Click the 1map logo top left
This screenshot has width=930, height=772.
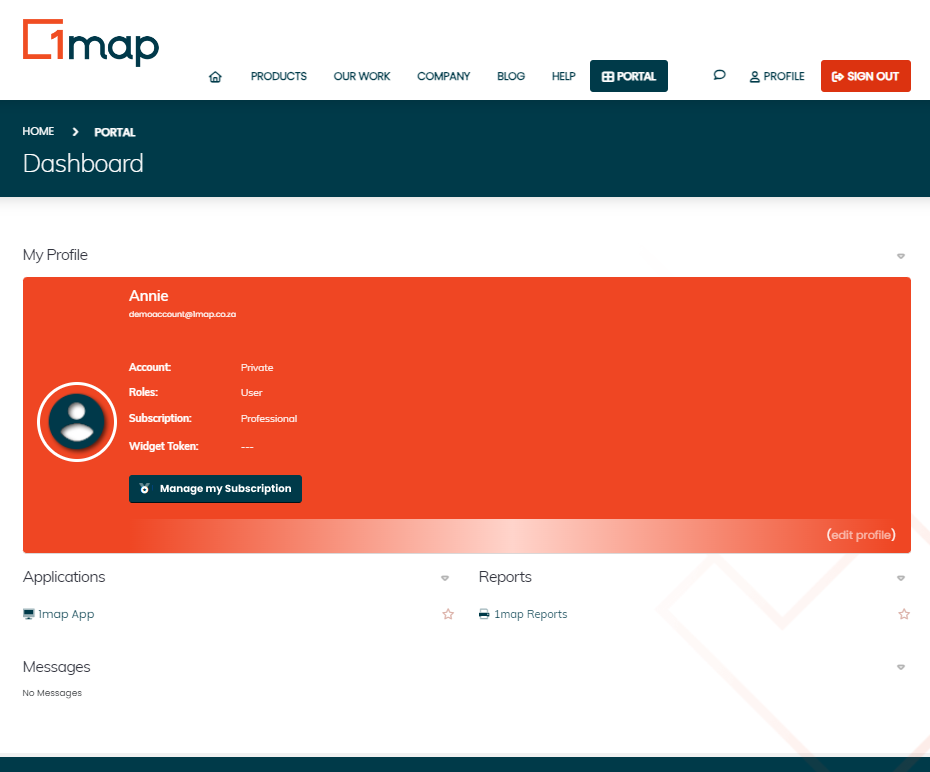[90, 43]
